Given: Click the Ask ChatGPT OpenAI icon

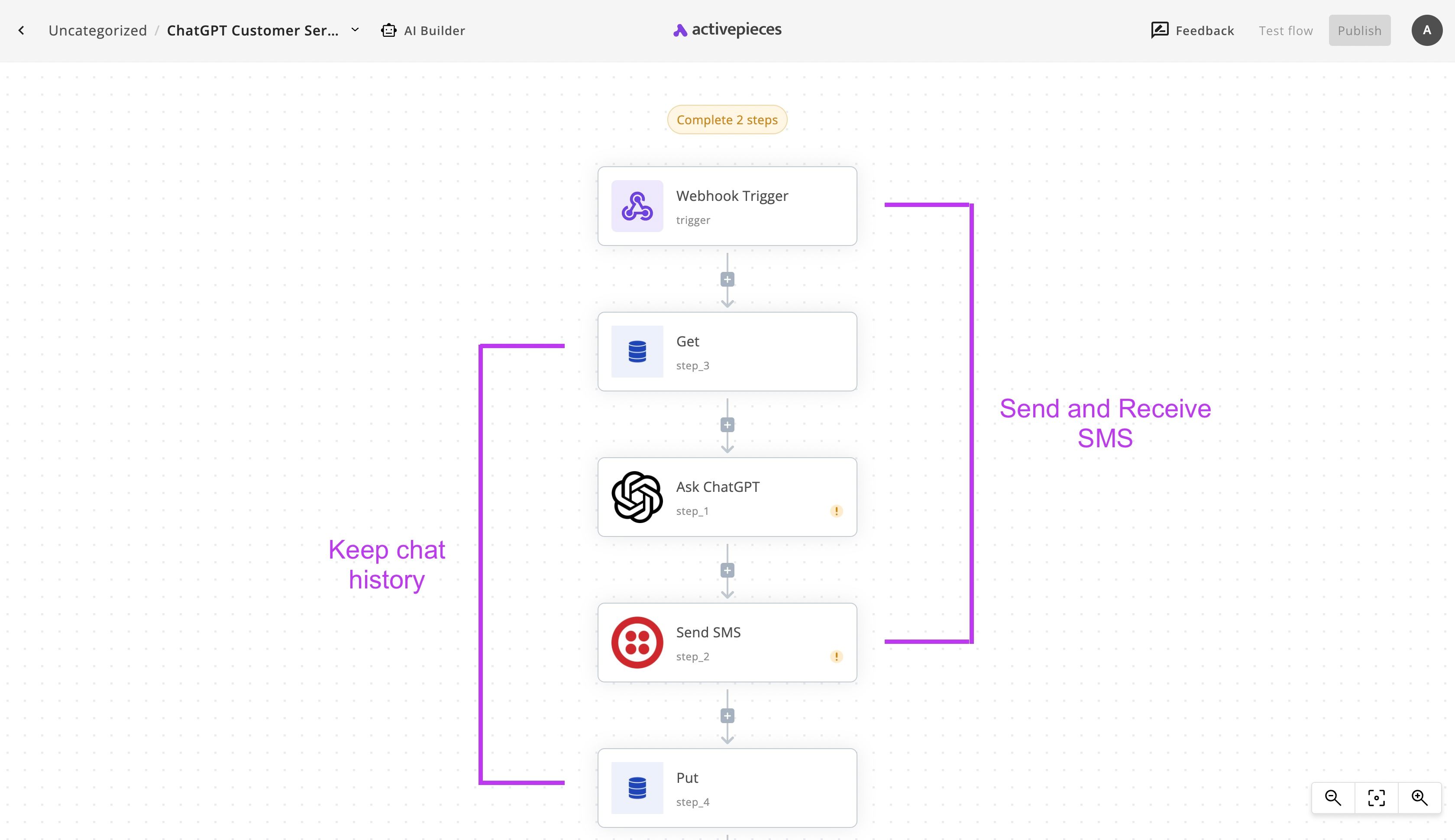Looking at the screenshot, I should (637, 497).
